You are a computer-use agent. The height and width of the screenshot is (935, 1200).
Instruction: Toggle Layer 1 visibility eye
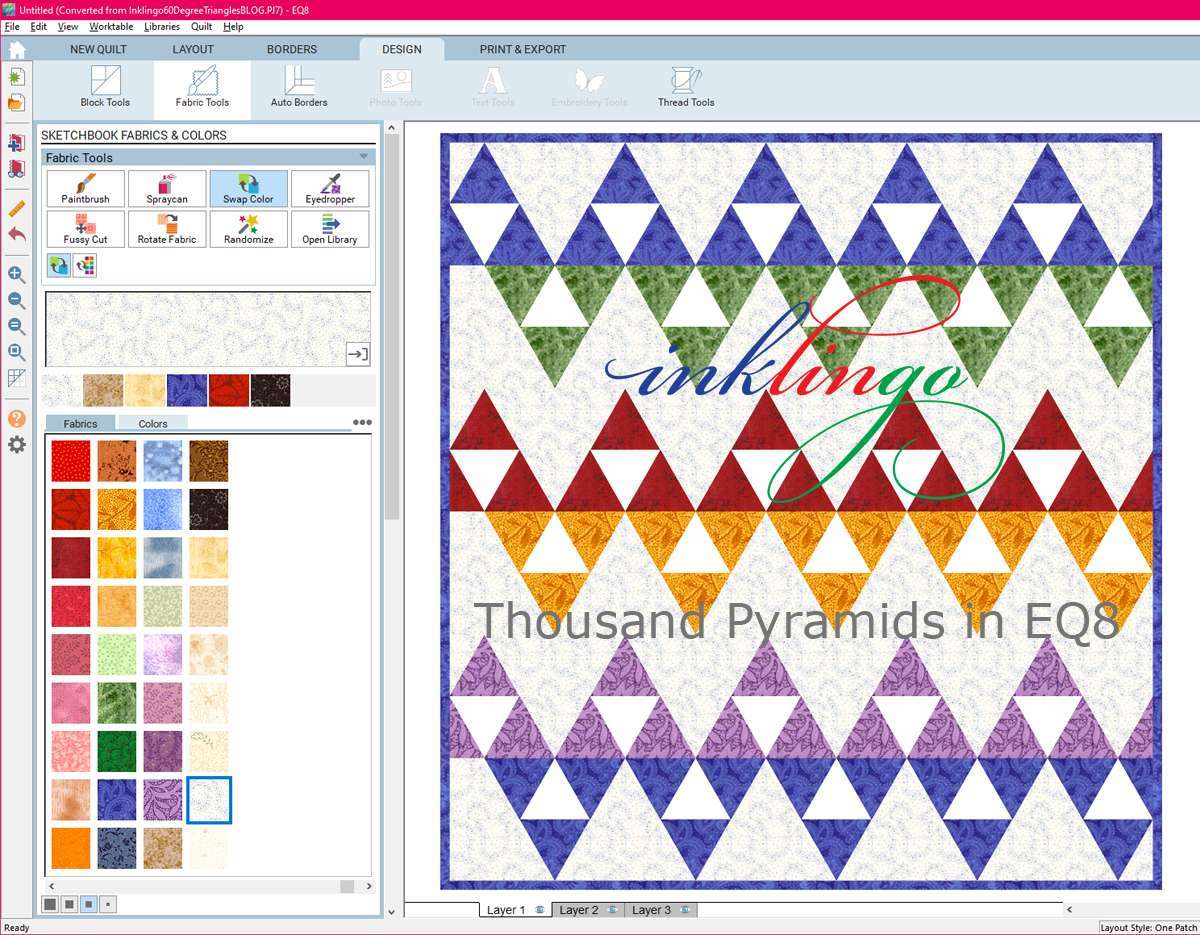click(x=541, y=910)
